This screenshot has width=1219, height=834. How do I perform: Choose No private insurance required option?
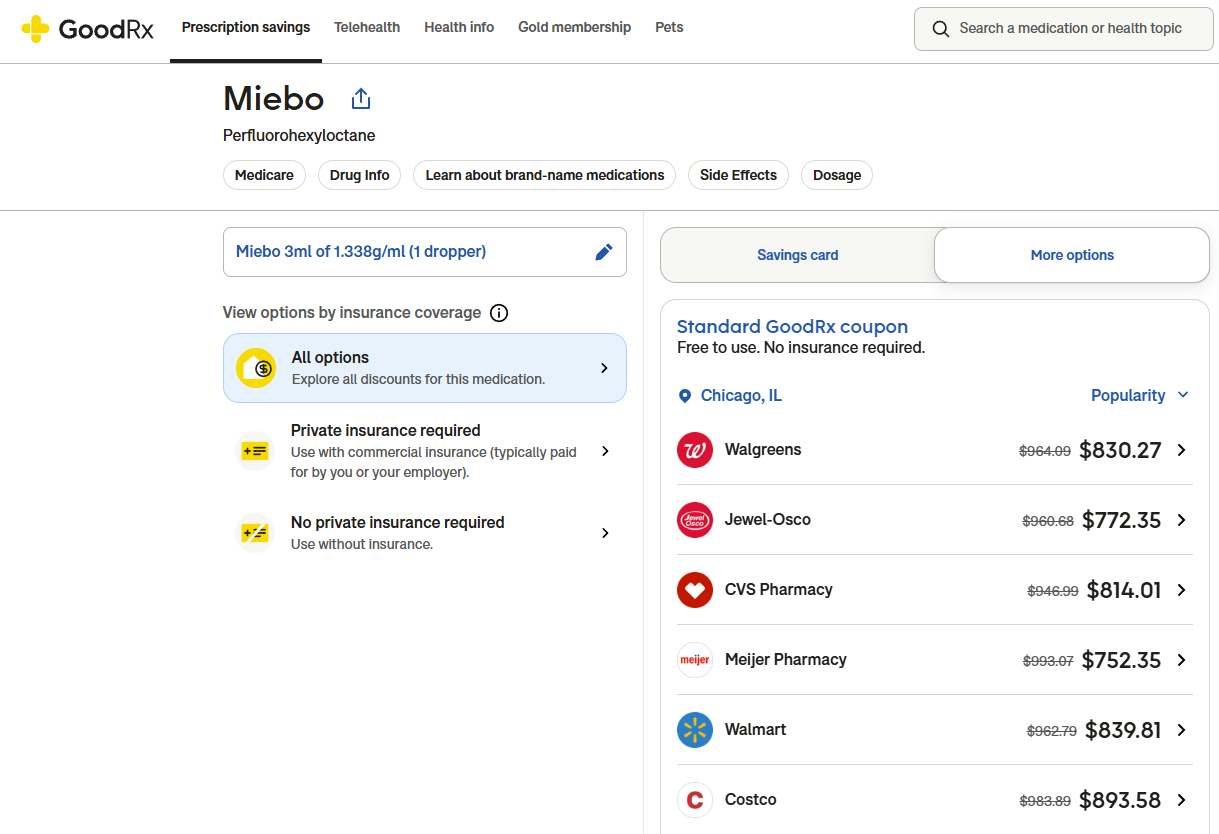pyautogui.click(x=424, y=533)
